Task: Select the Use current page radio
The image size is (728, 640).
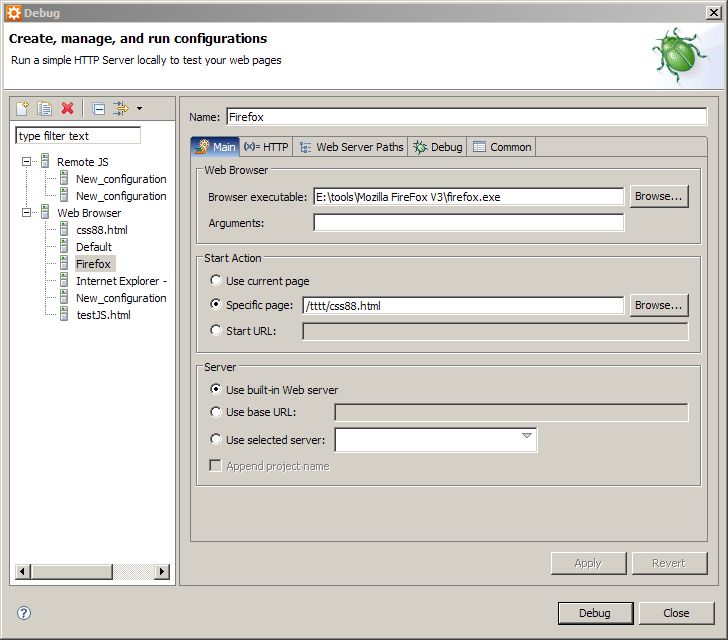Action: click(x=216, y=281)
